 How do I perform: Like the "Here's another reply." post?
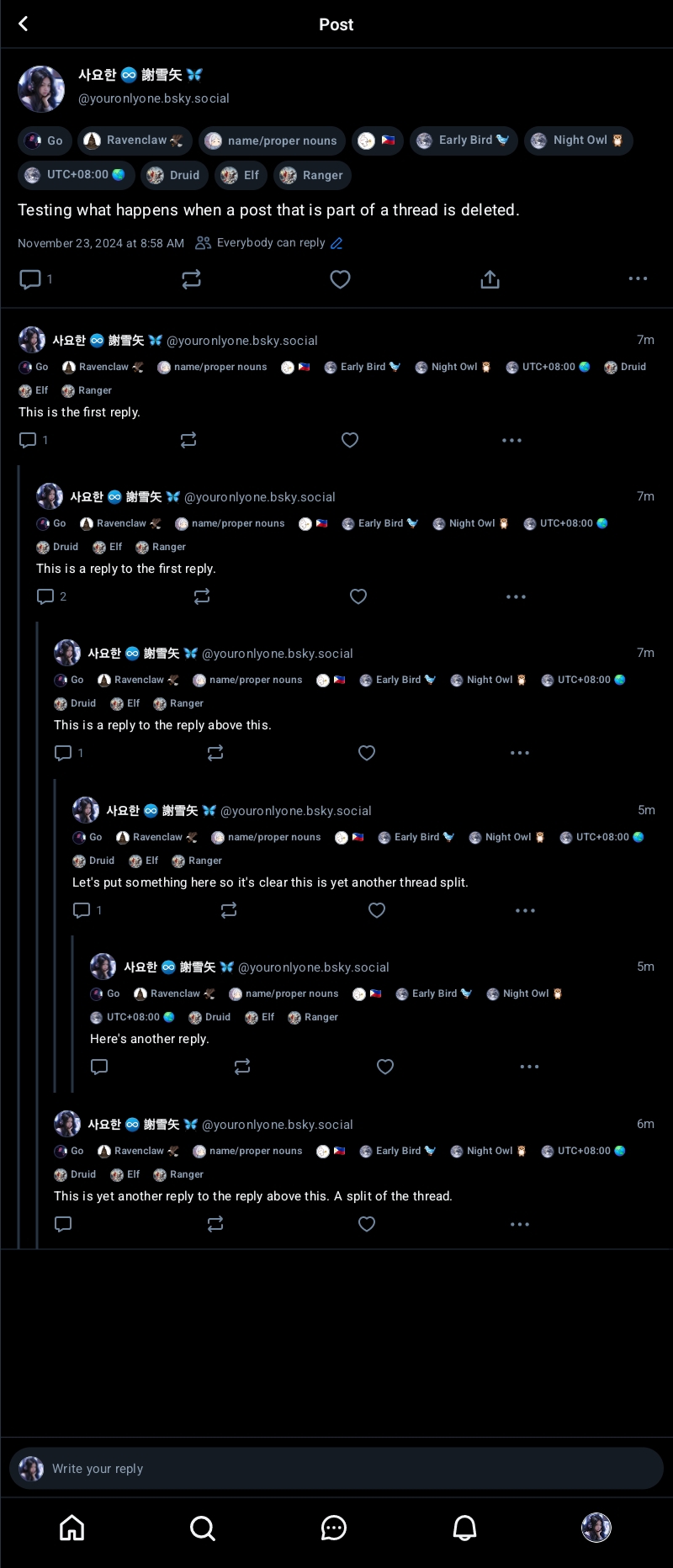coord(385,1067)
